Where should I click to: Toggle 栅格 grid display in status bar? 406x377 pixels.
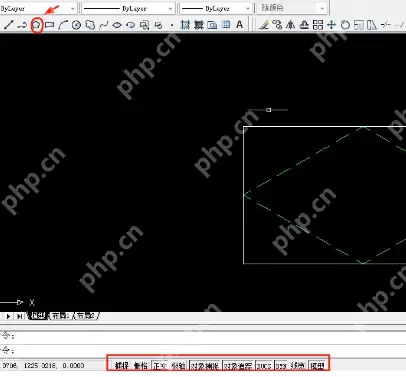tap(141, 366)
